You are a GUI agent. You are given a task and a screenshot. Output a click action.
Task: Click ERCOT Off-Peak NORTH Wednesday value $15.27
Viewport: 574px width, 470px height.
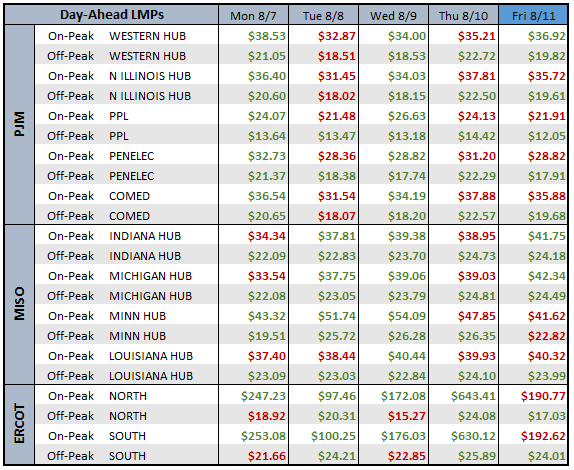coord(407,416)
